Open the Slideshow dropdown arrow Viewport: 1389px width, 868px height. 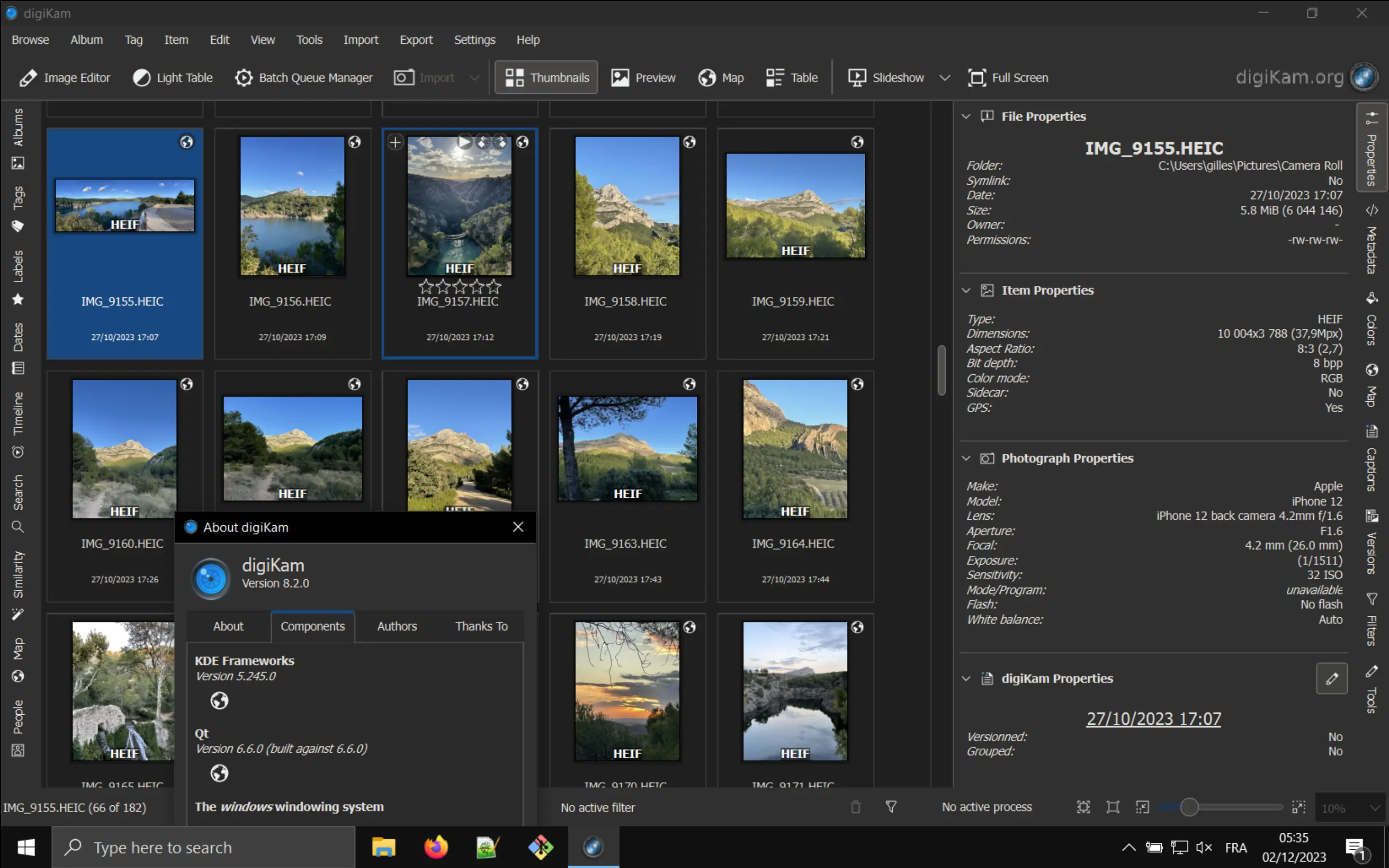tap(945, 78)
